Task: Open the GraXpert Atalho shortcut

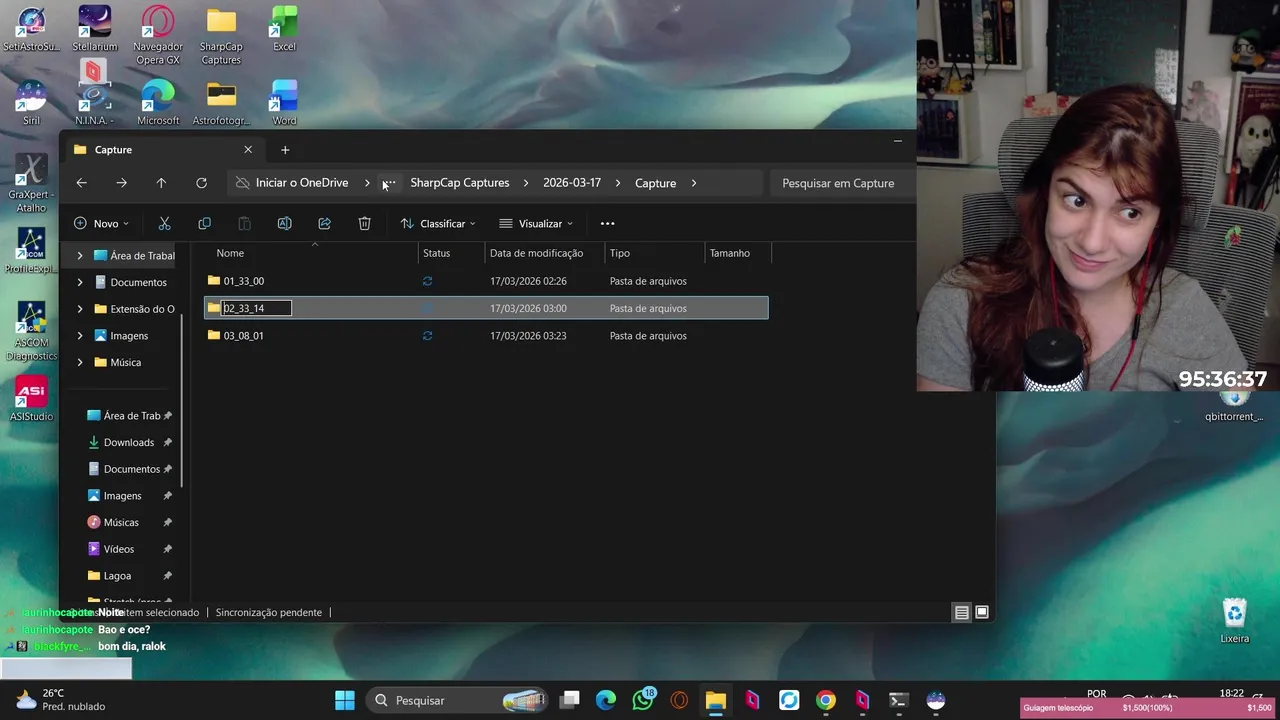Action: pos(31,184)
